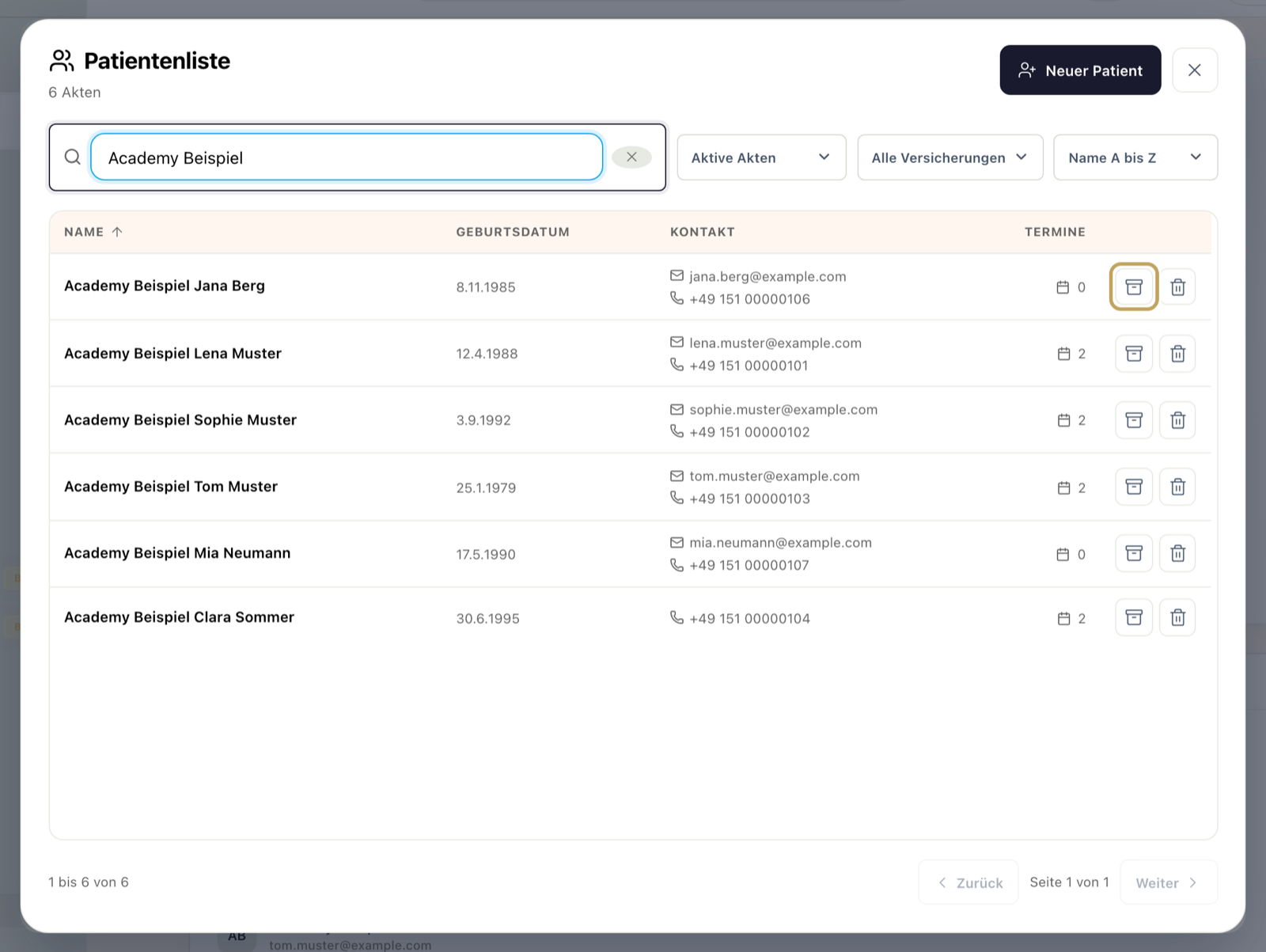The image size is (1266, 952).
Task: Open the Name A bis Z sort dropdown
Action: [x=1135, y=157]
